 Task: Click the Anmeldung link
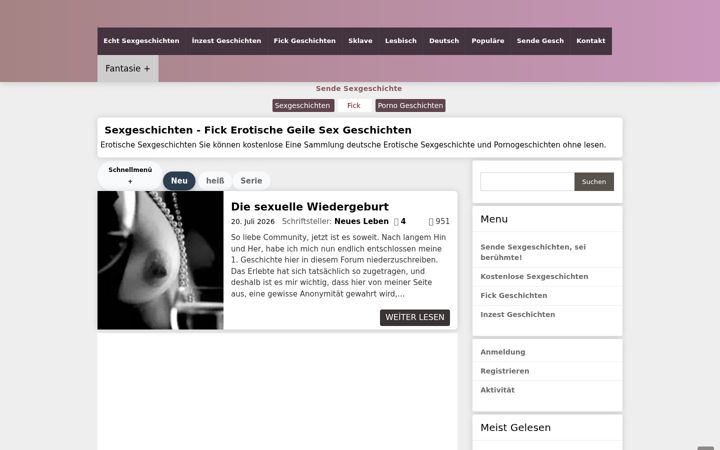point(503,352)
